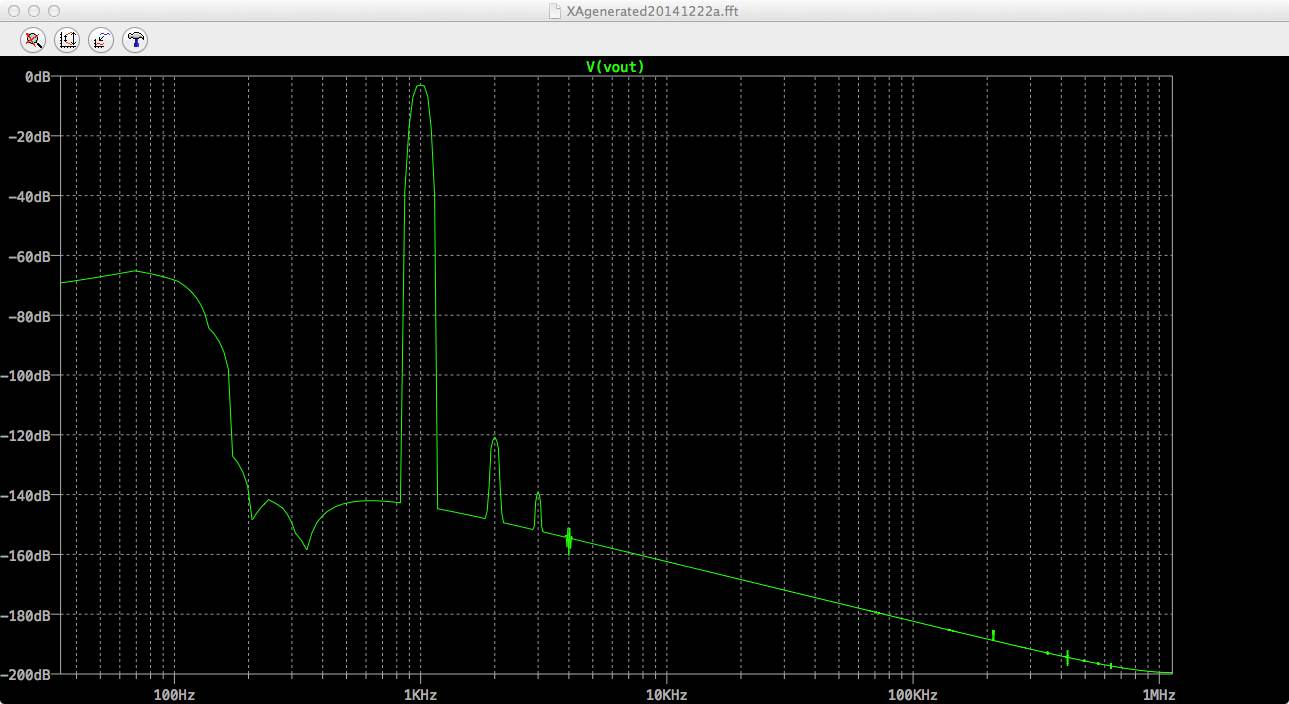Click the -120dB vertical axis label
1289x704 pixels.
click(x=27, y=436)
